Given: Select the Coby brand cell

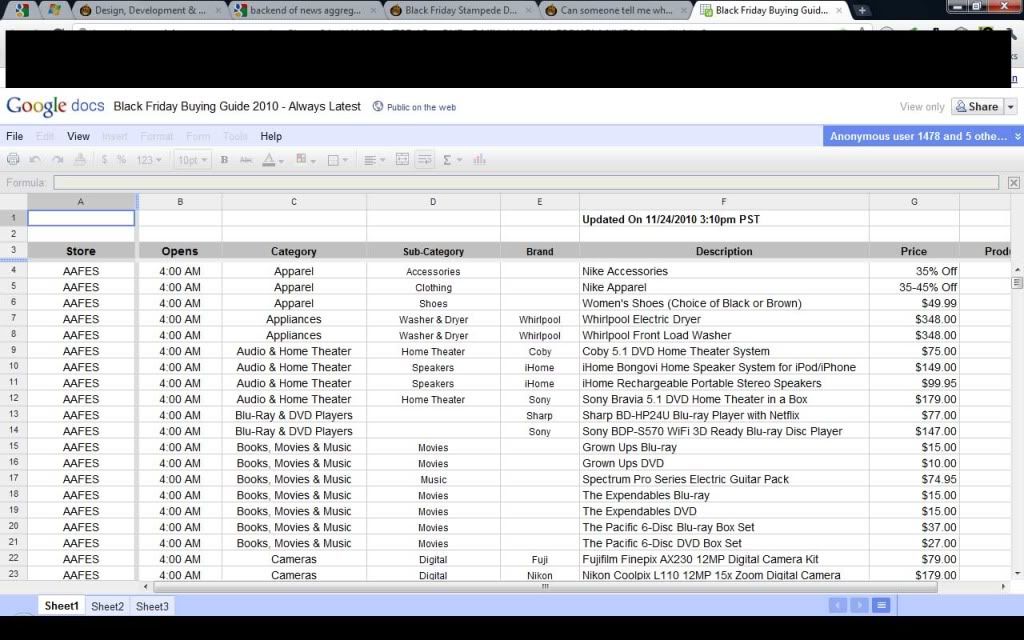Looking at the screenshot, I should point(539,351).
